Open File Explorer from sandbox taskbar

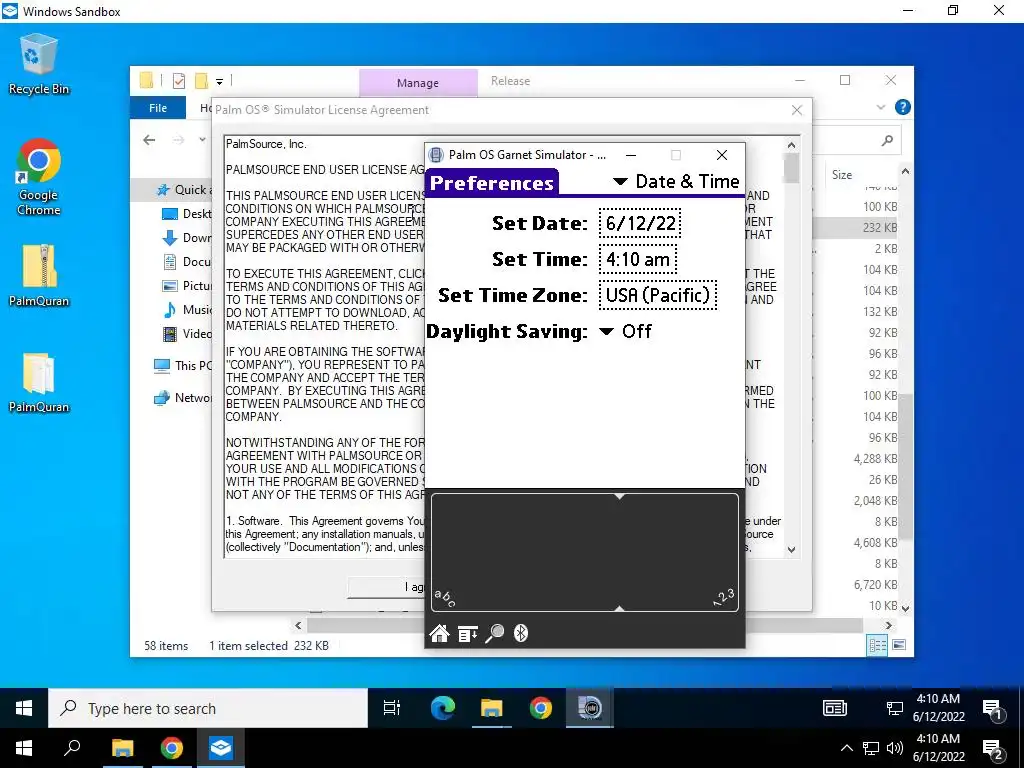pos(491,708)
